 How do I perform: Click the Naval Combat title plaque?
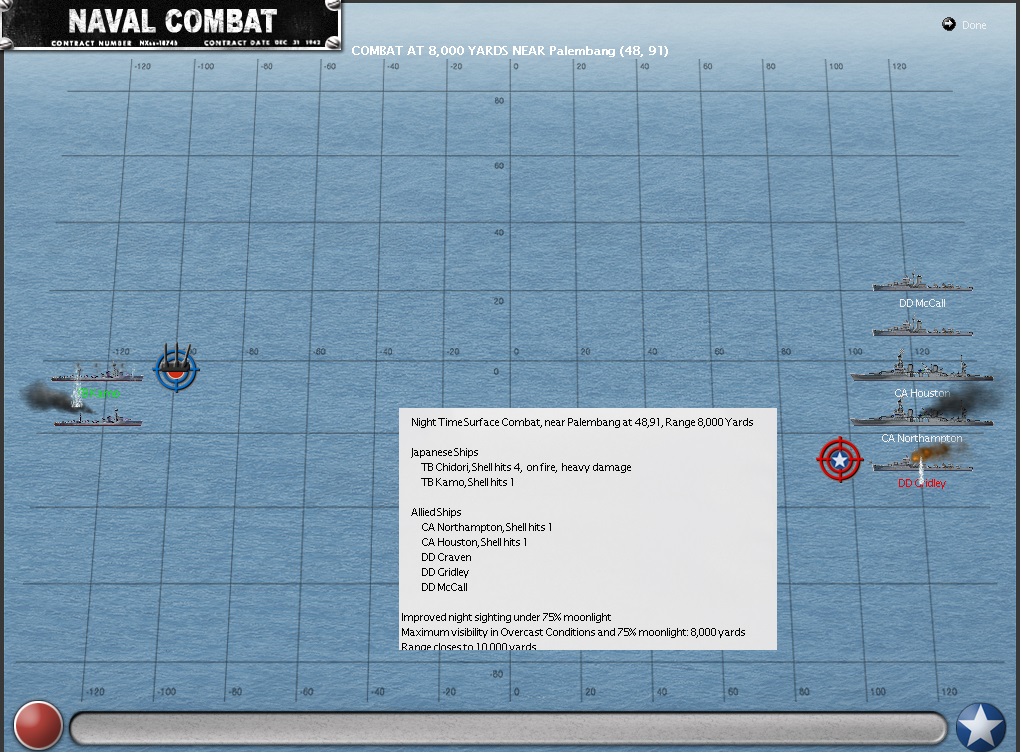[x=171, y=25]
